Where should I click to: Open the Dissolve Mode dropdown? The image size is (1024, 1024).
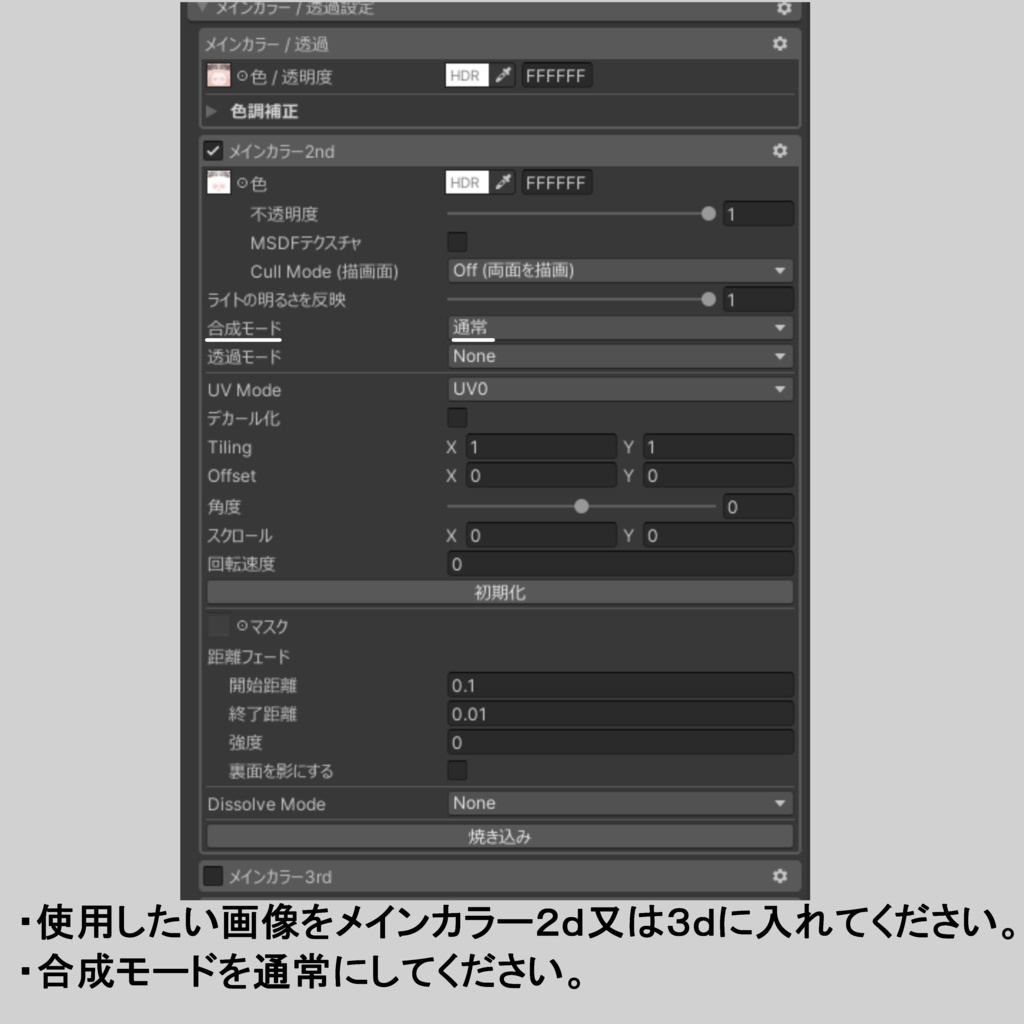tap(620, 803)
